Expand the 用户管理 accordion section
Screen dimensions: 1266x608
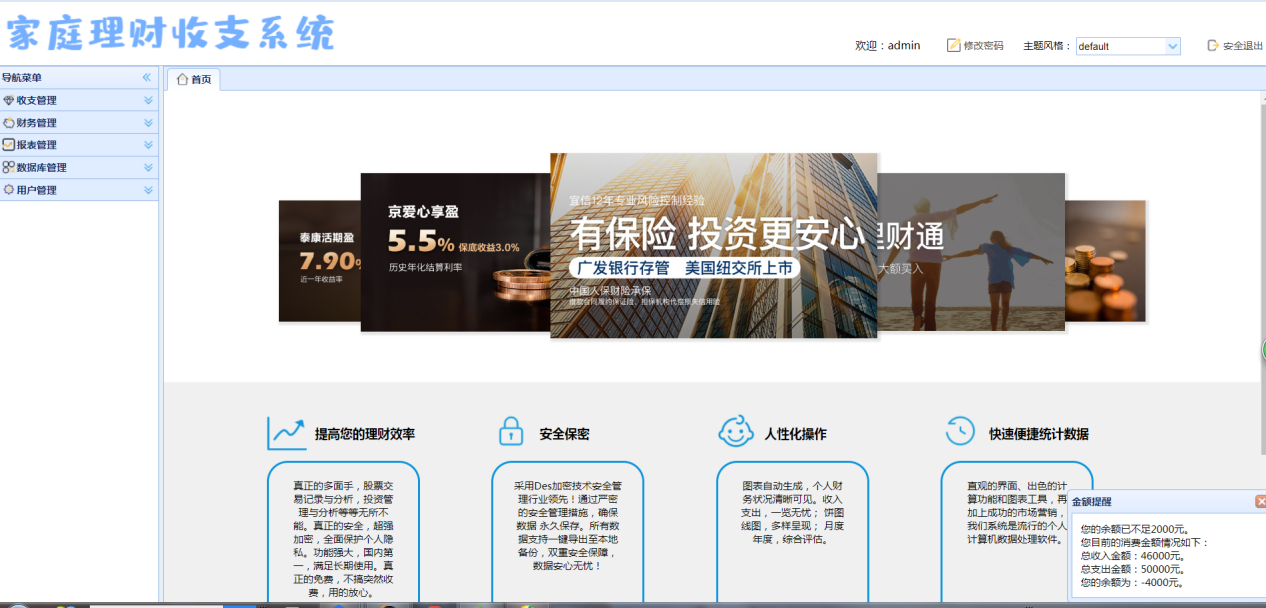click(148, 190)
